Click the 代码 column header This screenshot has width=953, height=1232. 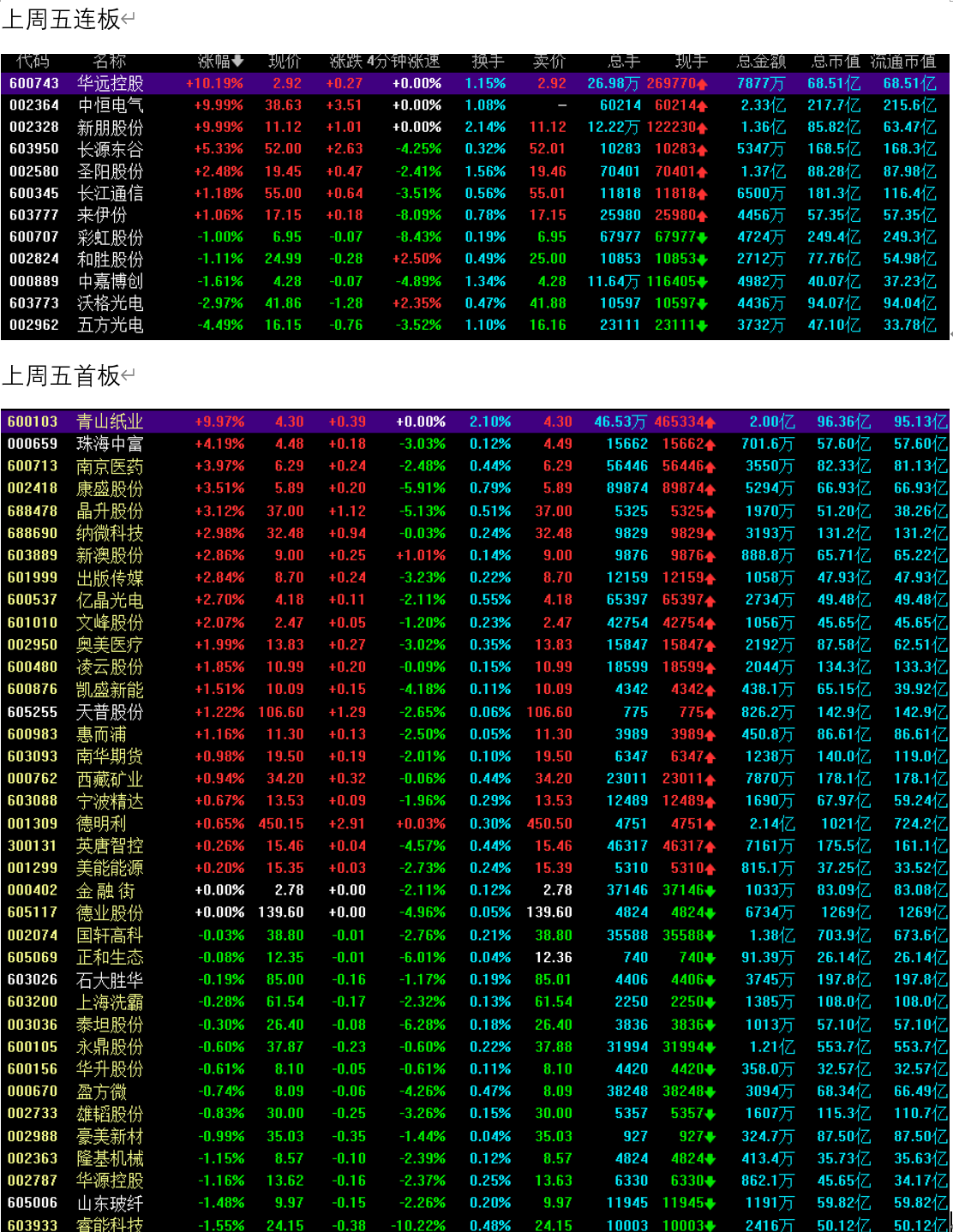[33, 61]
